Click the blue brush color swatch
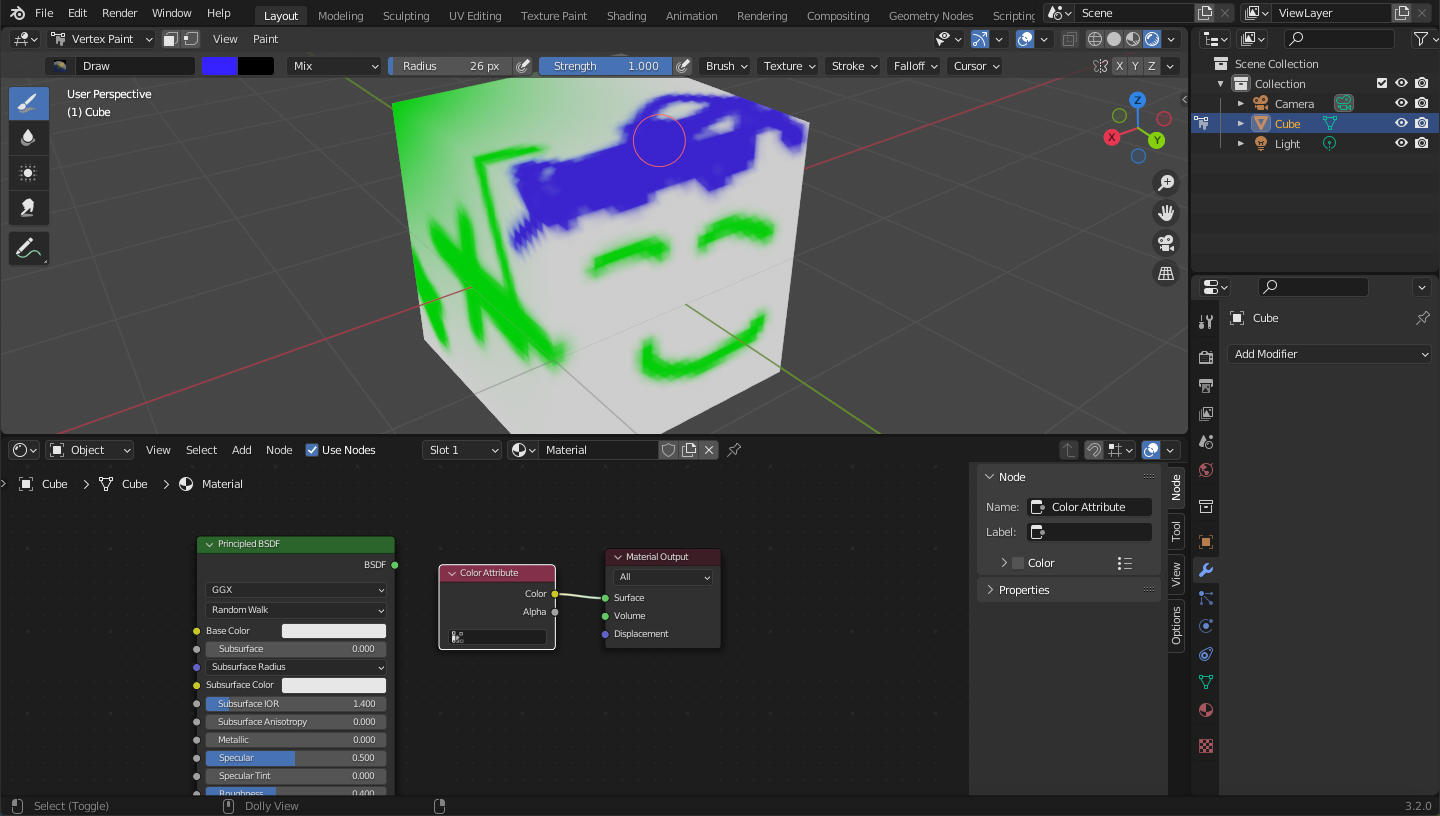 tap(219, 66)
